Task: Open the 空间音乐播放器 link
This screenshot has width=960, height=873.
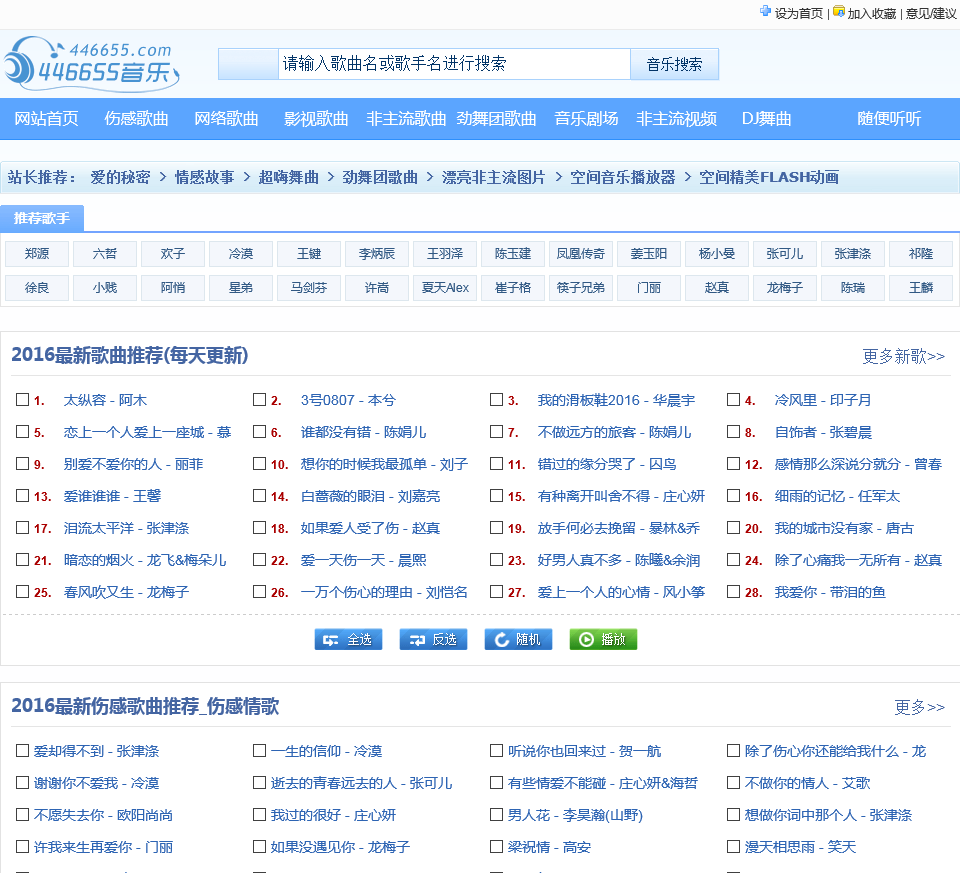Action: pos(623,178)
